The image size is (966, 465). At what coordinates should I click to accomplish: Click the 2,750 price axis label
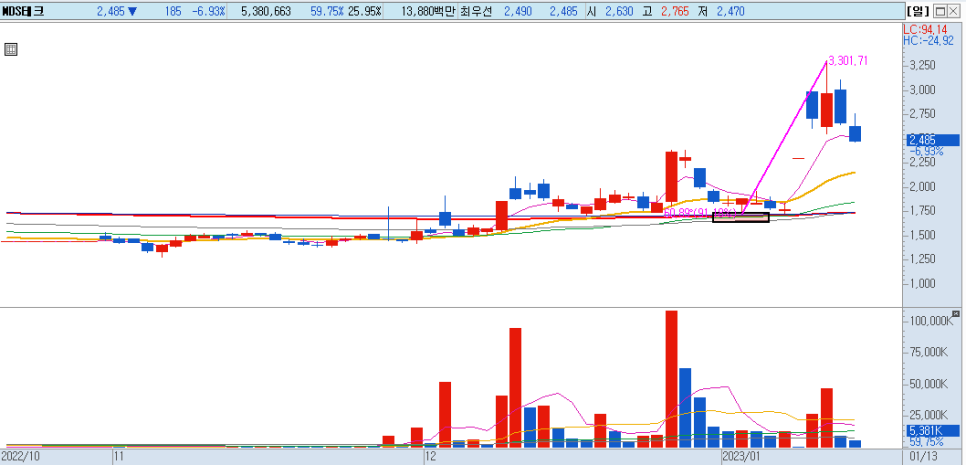(x=922, y=114)
